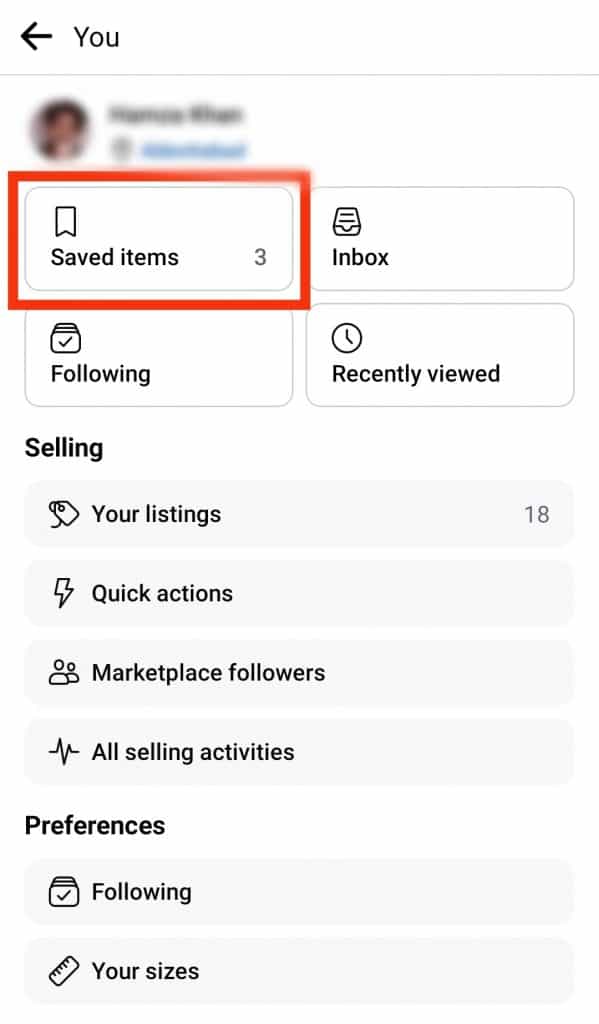Click the lightning bolt Quick actions icon
This screenshot has width=599, height=1024.
point(64,593)
